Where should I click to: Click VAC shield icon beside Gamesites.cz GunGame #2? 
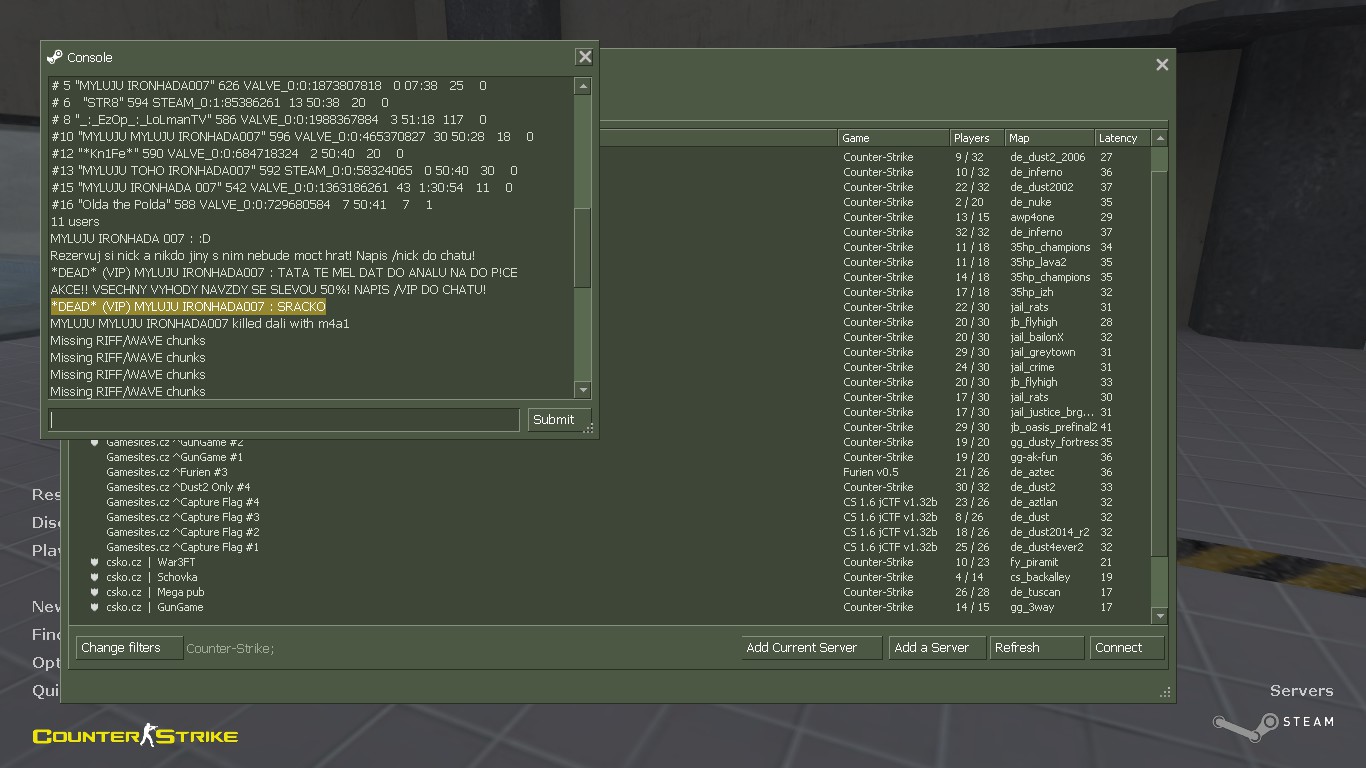pyautogui.click(x=95, y=442)
